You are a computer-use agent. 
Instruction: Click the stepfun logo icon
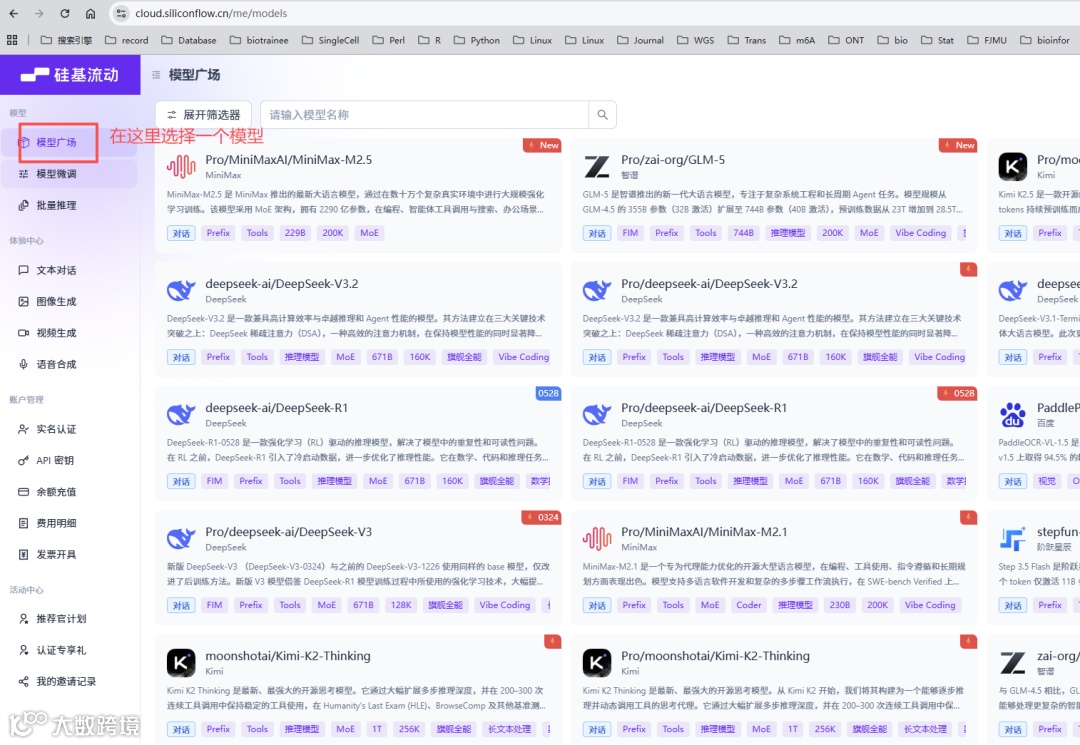(1012, 538)
